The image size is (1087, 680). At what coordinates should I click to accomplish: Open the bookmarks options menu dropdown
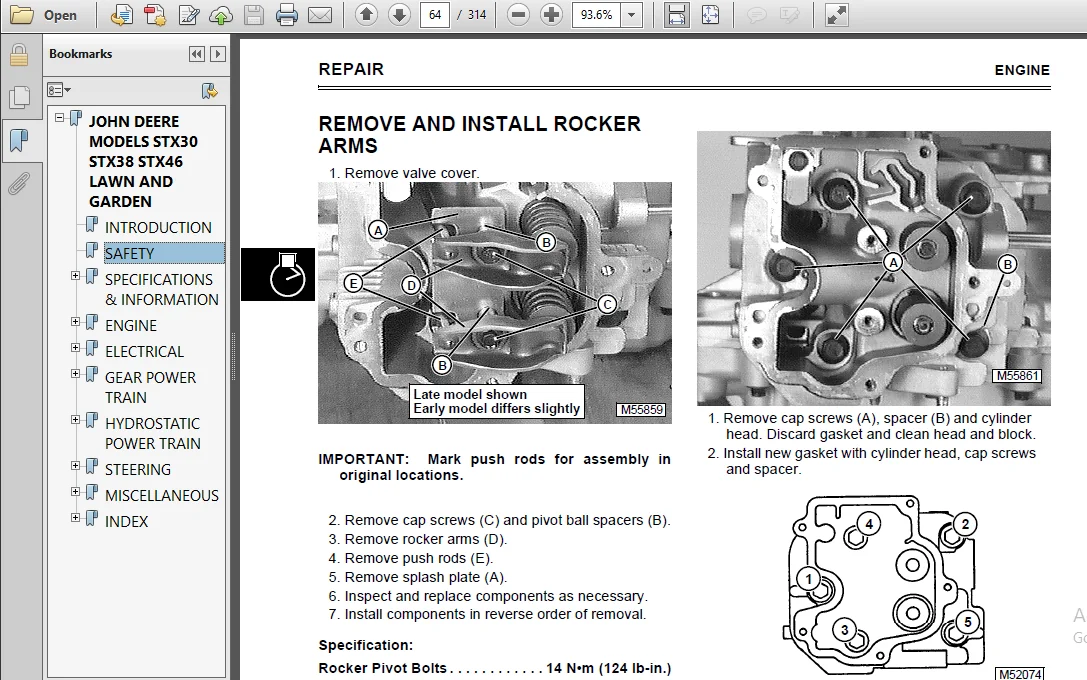pyautogui.click(x=59, y=90)
